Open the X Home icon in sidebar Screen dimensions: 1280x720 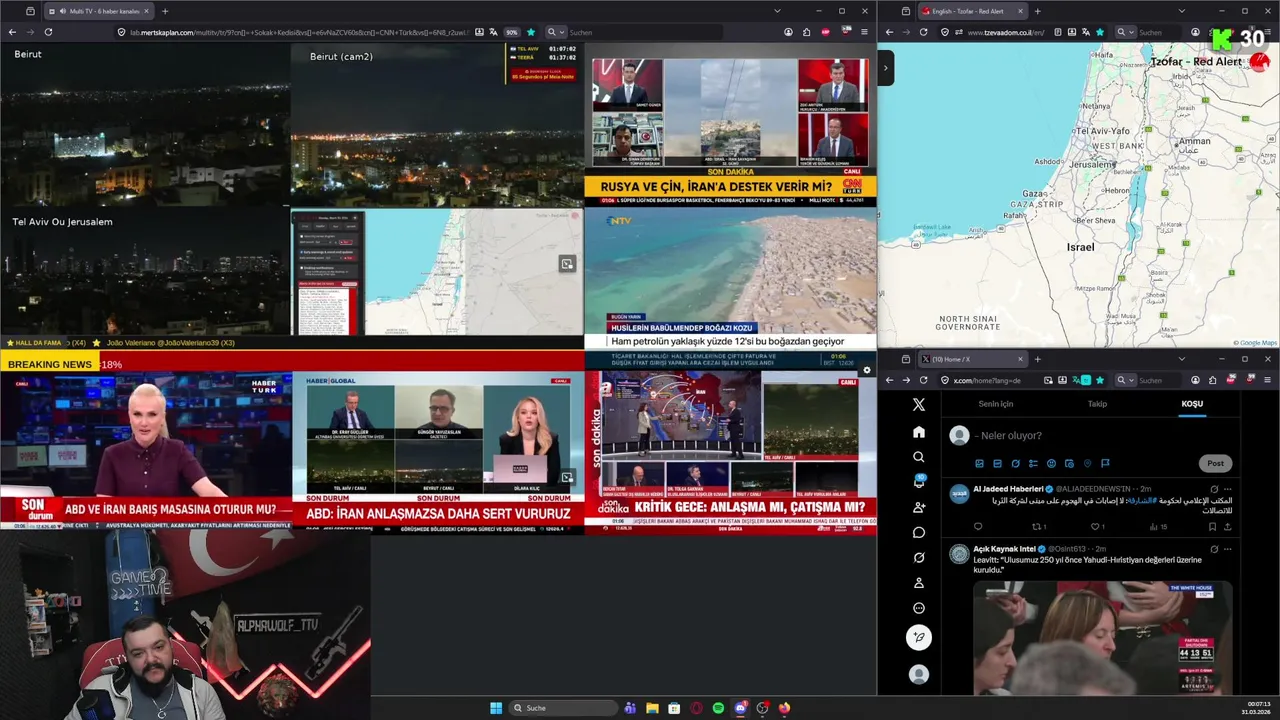919,432
